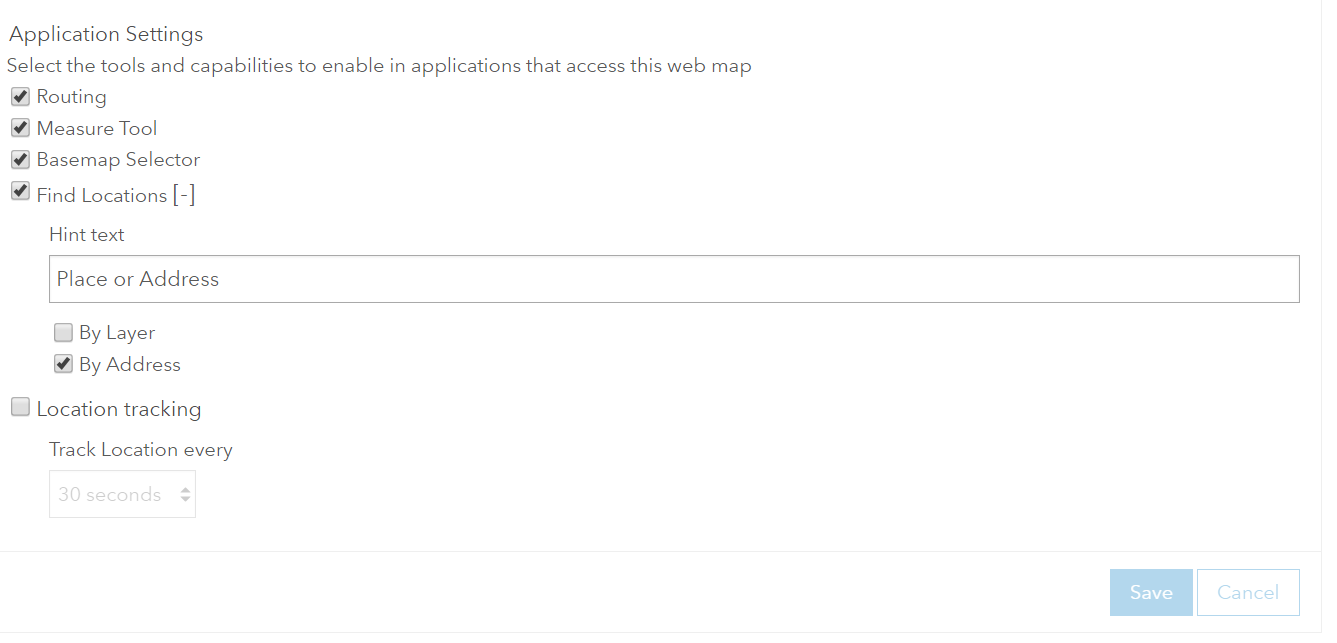Save the application settings
1337x643 pixels.
point(1151,592)
